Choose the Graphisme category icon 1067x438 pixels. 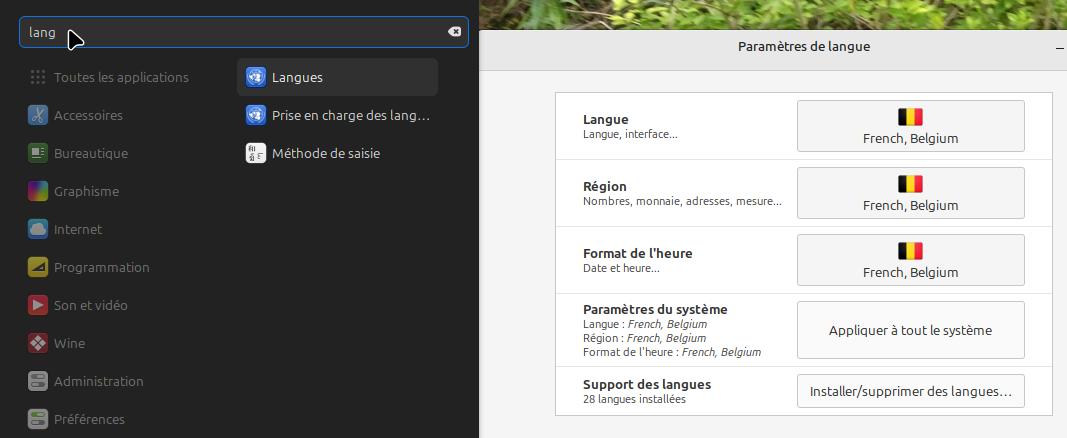(x=38, y=191)
